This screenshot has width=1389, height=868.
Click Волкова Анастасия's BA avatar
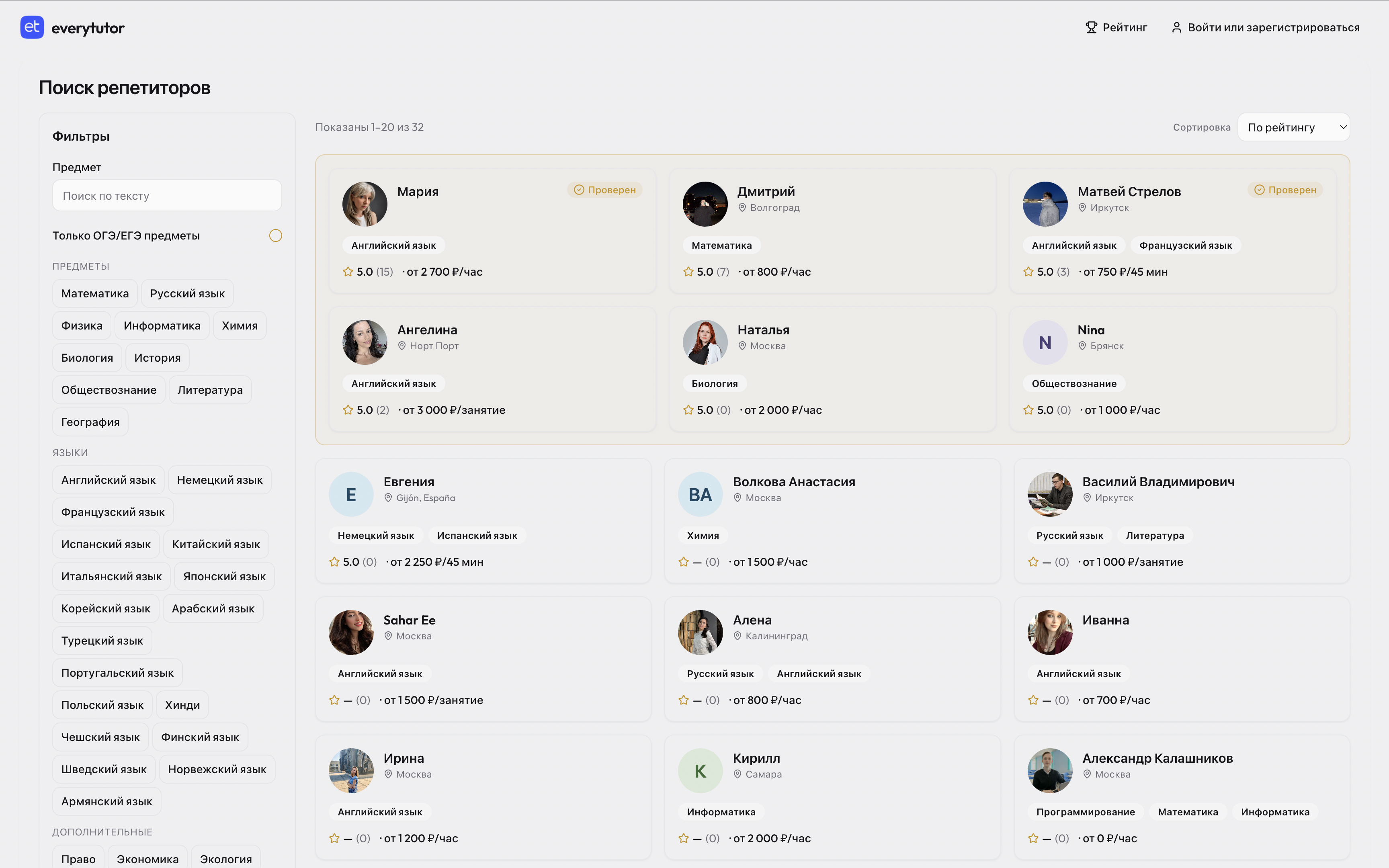click(700, 494)
